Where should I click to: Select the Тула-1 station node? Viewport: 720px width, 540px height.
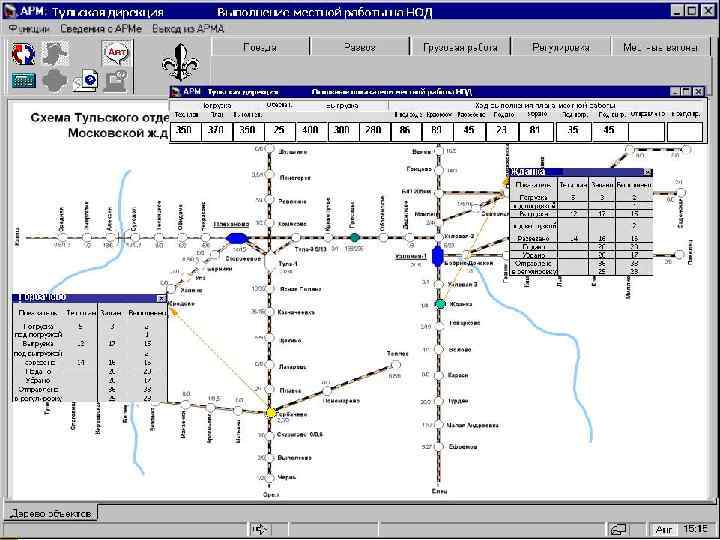click(269, 263)
